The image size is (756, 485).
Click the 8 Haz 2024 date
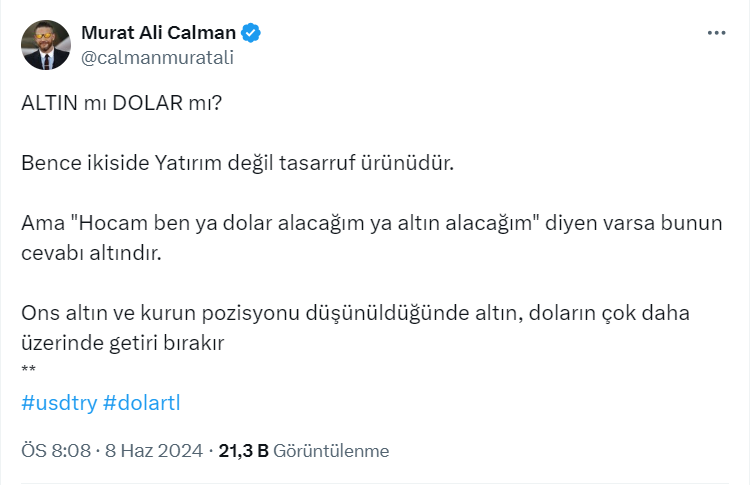(155, 451)
